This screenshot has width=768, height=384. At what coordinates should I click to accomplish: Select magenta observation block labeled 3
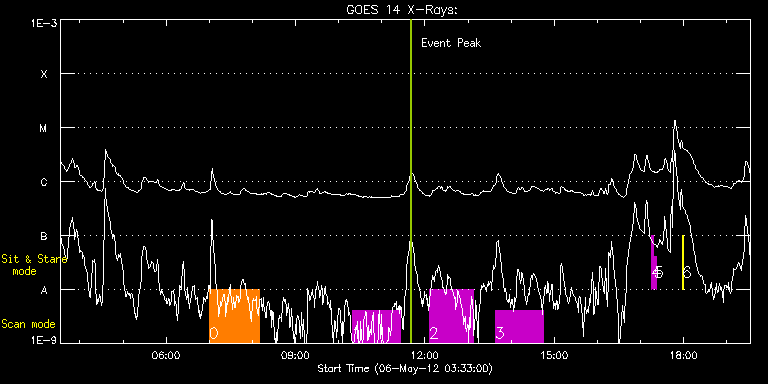point(519,326)
